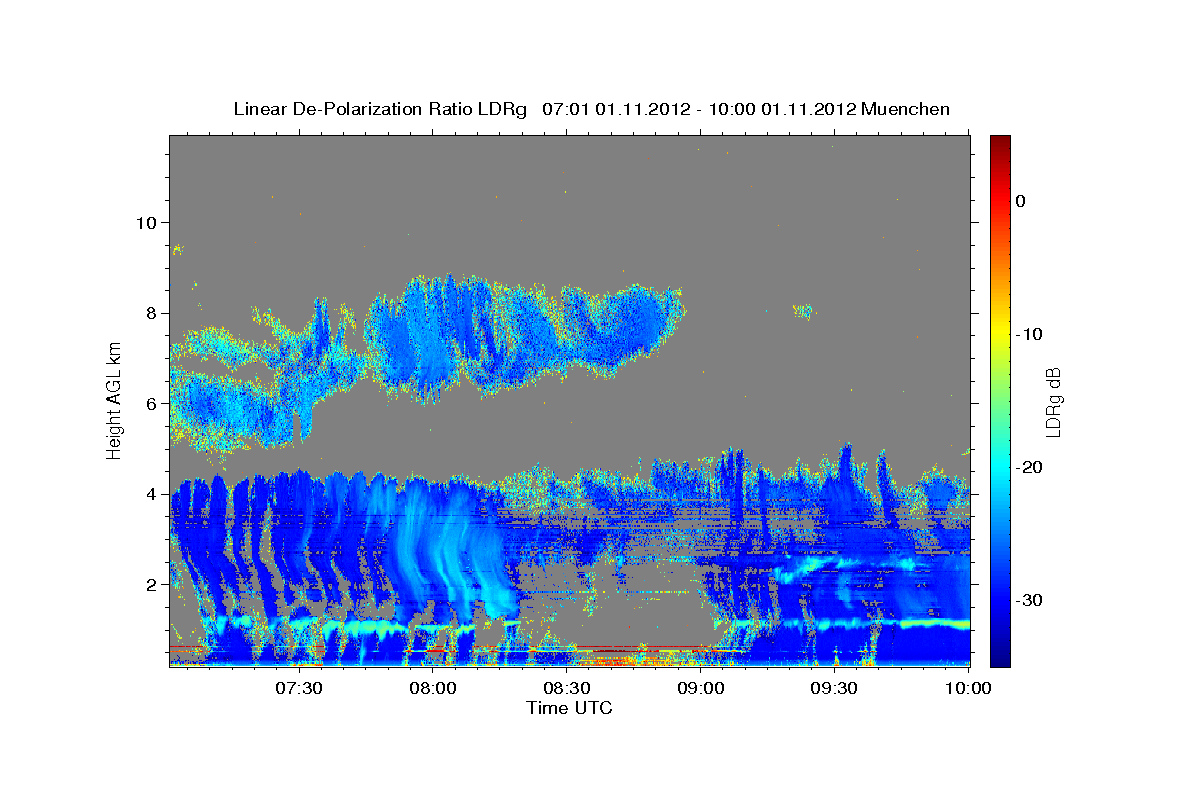Click the colorbar label '-10'
Image resolution: width=1200 pixels, height=800 pixels.
click(1030, 334)
